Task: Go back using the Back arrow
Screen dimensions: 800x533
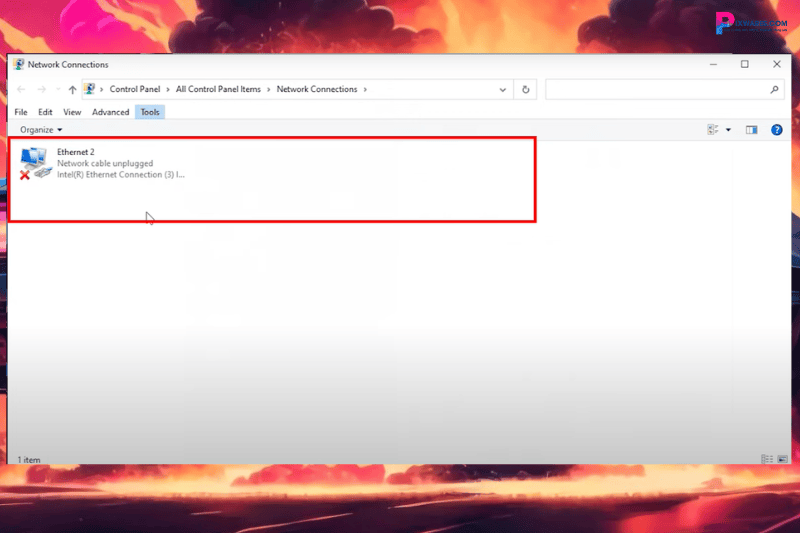Action: 22,90
